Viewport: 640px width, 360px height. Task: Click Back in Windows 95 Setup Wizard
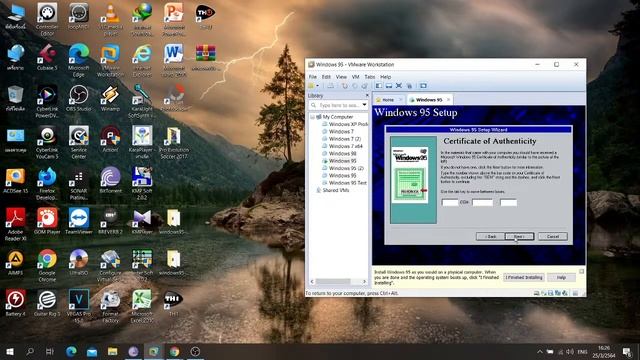click(490, 236)
